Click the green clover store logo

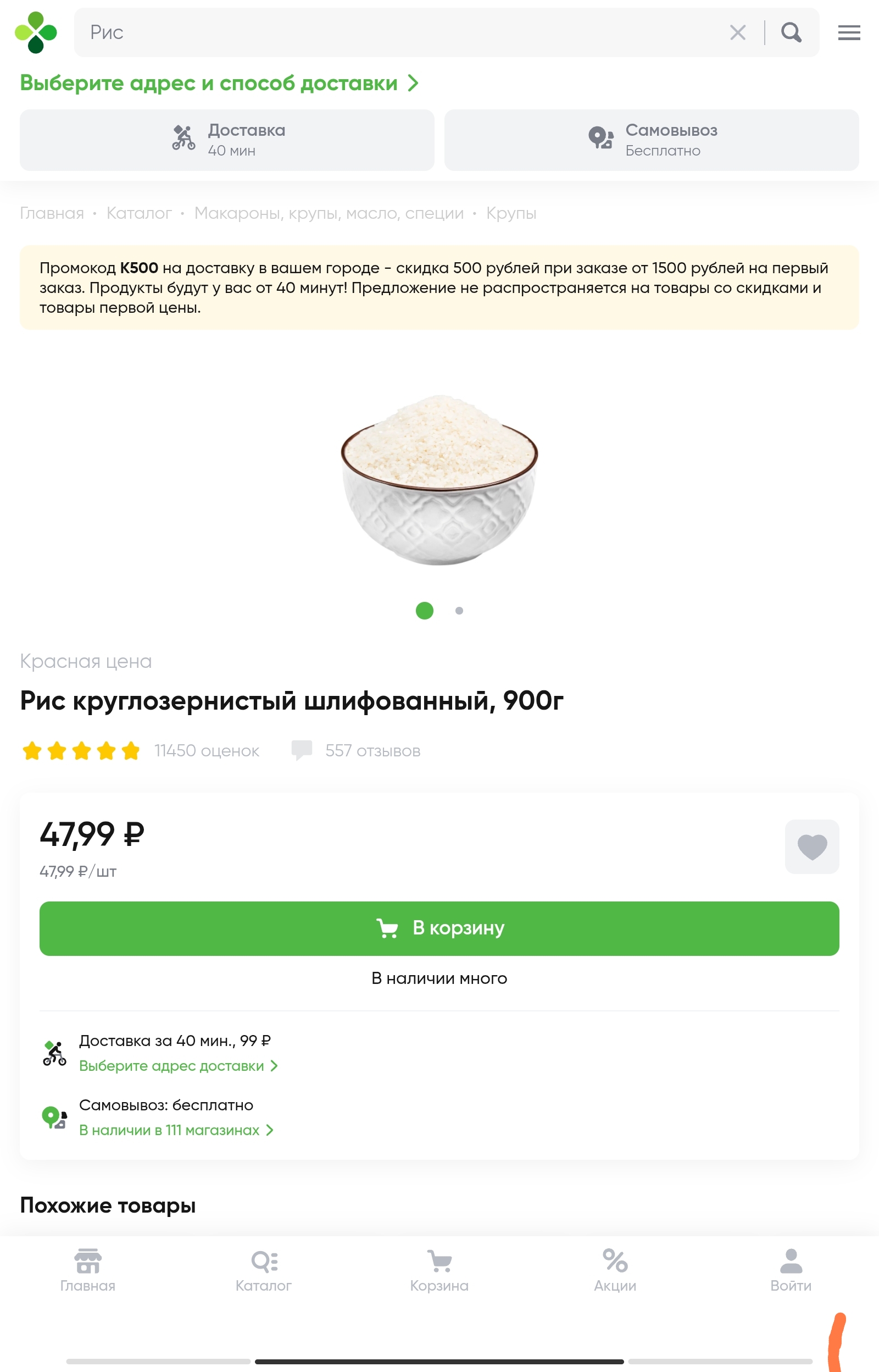(x=36, y=32)
